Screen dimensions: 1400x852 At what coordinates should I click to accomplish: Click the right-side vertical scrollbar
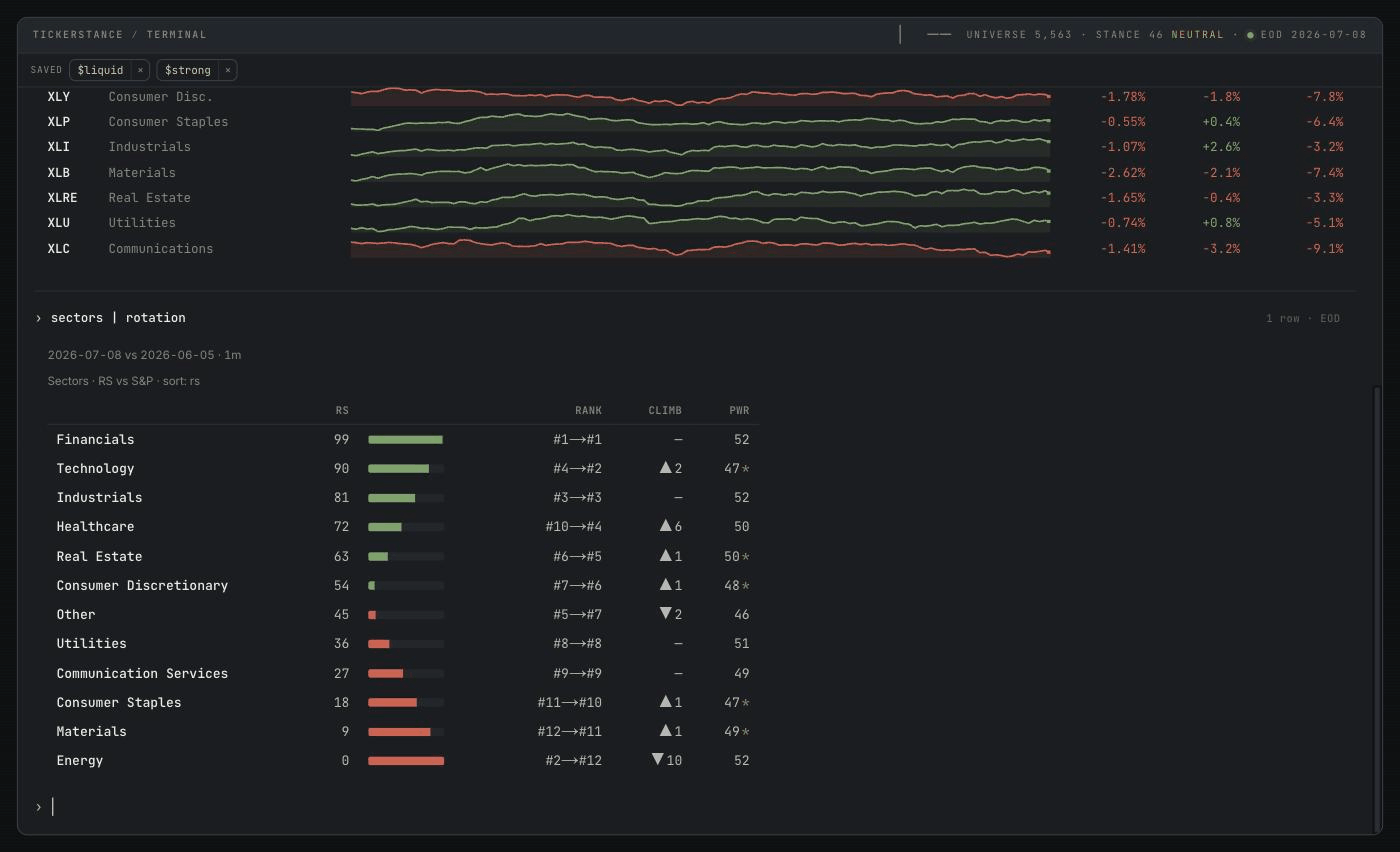point(1377,608)
